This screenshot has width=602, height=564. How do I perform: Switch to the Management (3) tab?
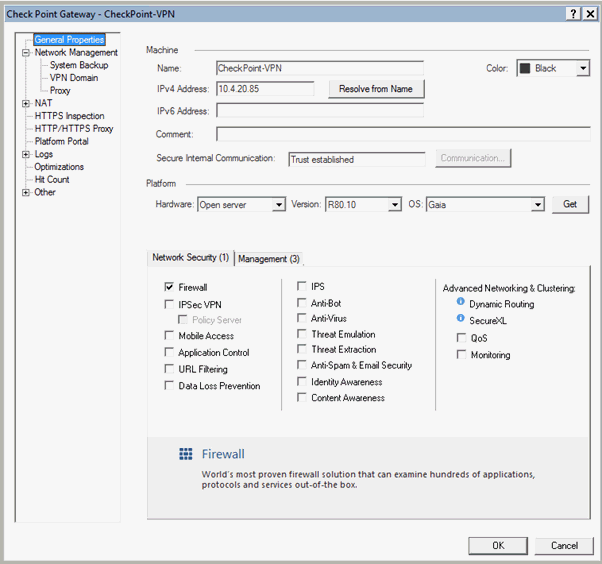coord(268,259)
